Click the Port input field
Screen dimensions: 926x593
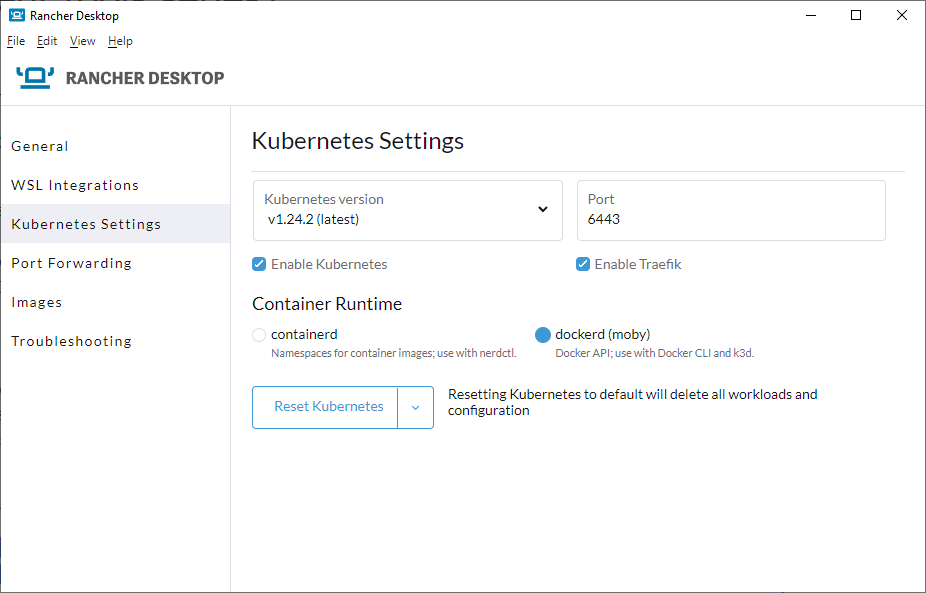click(731, 210)
